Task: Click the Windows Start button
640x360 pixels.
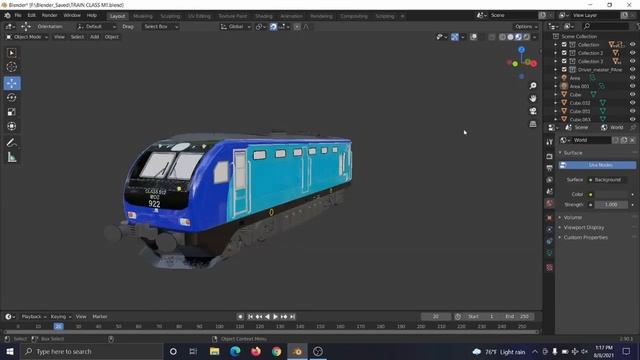Action: pos(10,351)
